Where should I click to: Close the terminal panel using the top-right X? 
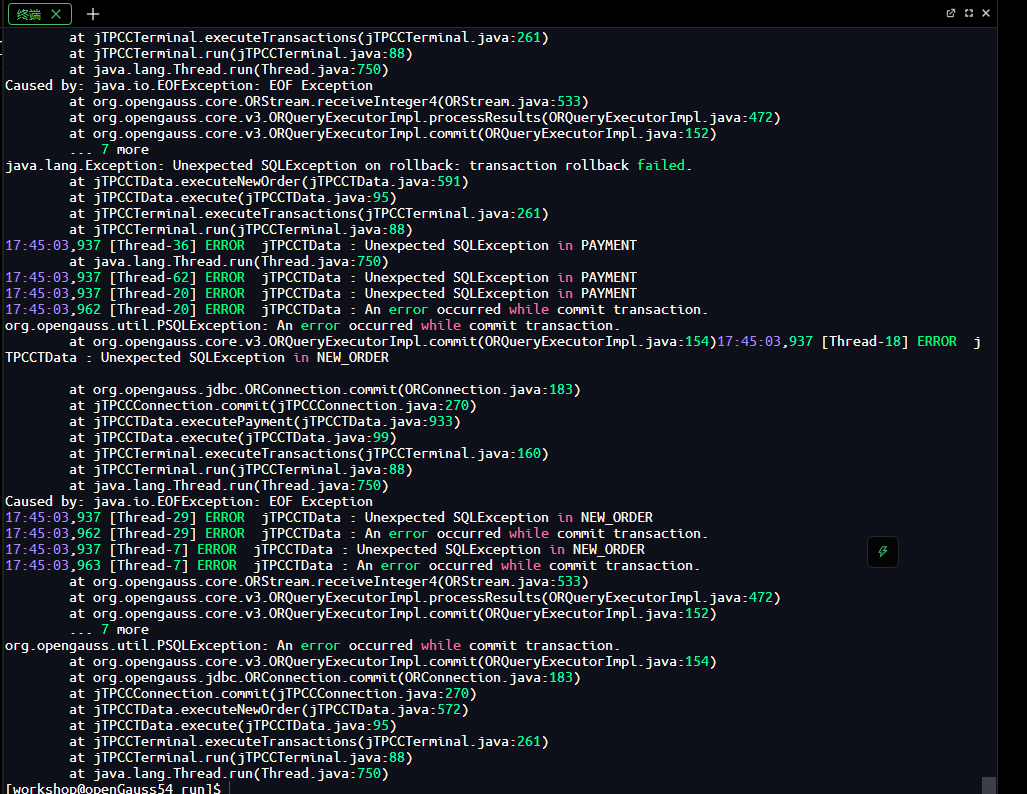(x=986, y=13)
